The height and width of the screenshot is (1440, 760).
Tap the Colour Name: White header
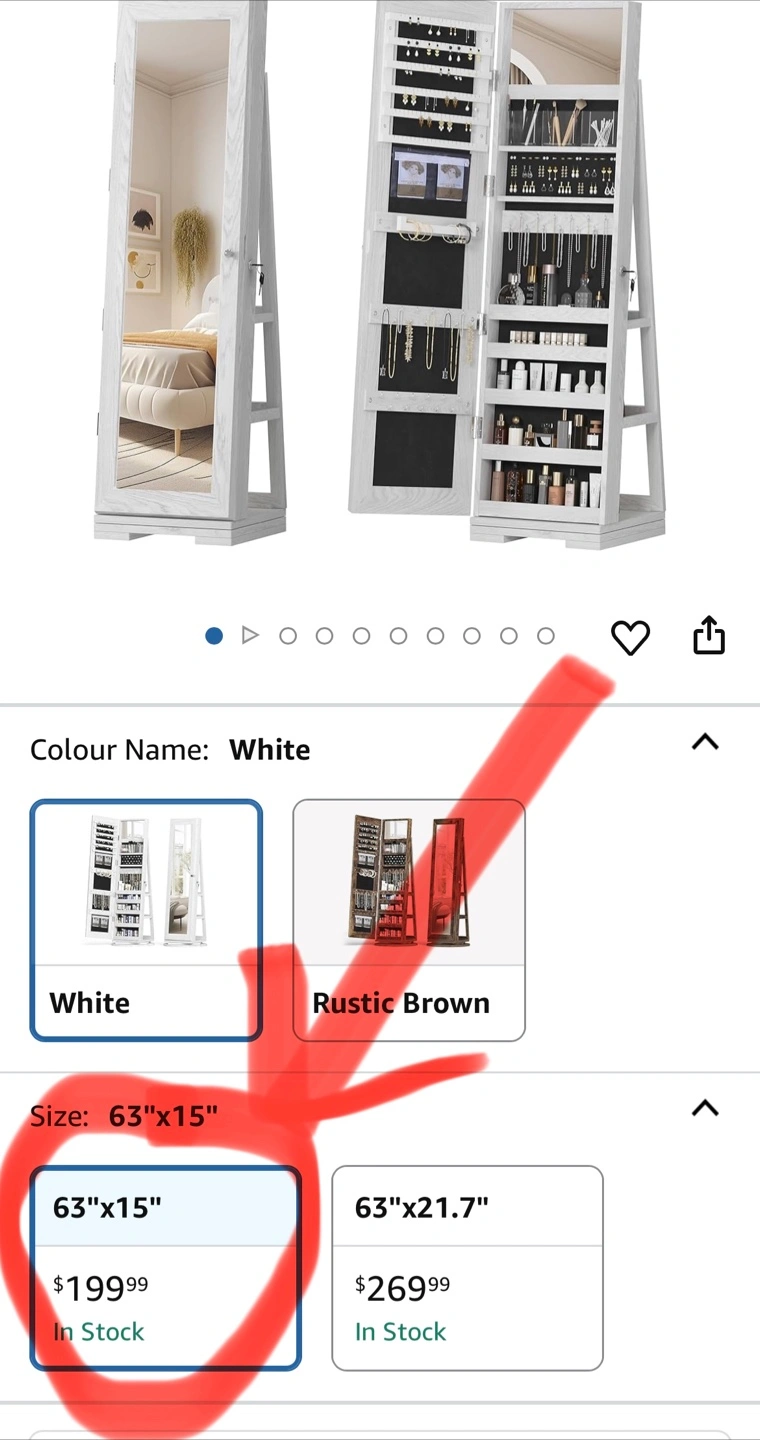[170, 750]
